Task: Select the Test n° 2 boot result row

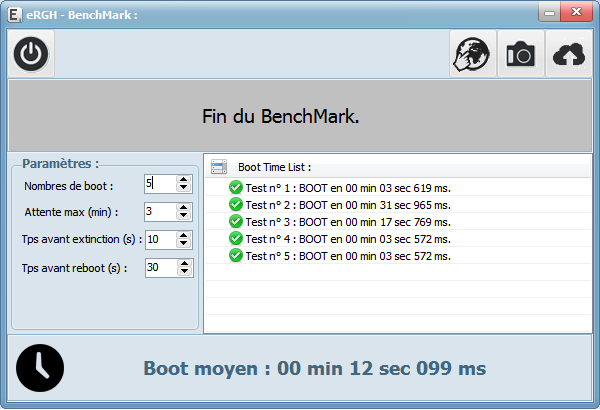Action: click(347, 204)
